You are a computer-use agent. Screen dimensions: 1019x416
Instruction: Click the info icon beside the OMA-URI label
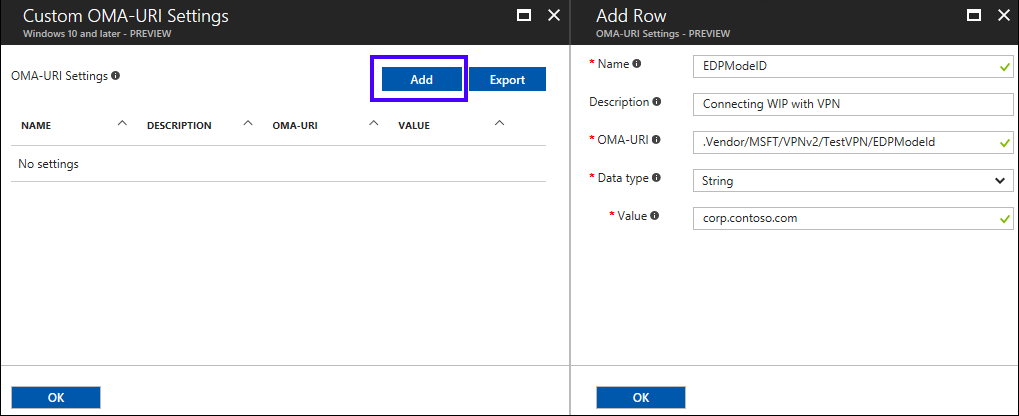click(657, 140)
